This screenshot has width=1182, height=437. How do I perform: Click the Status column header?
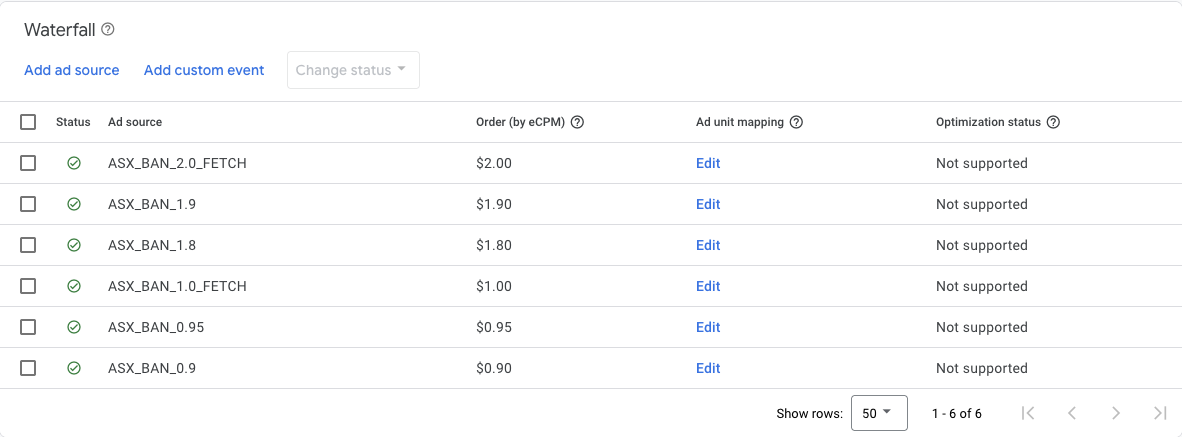pyautogui.click(x=73, y=122)
